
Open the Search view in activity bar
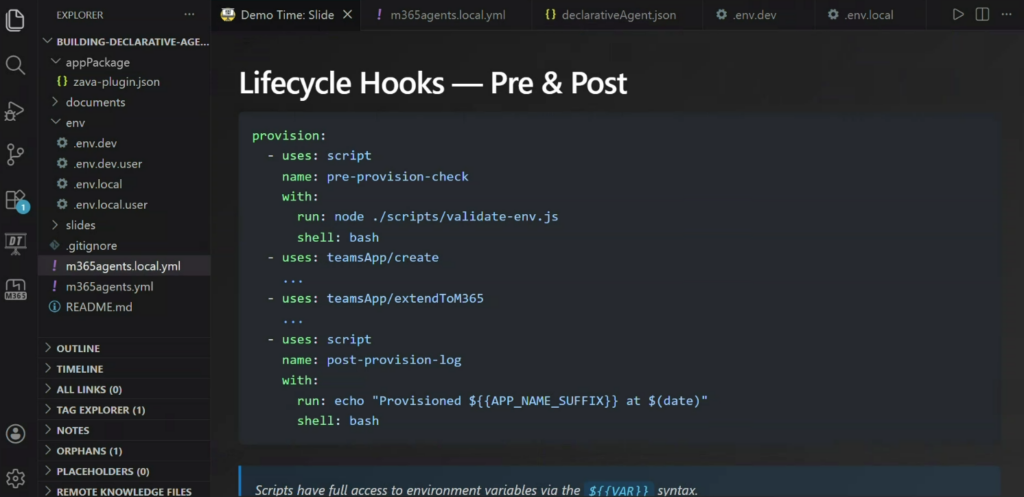pos(15,65)
